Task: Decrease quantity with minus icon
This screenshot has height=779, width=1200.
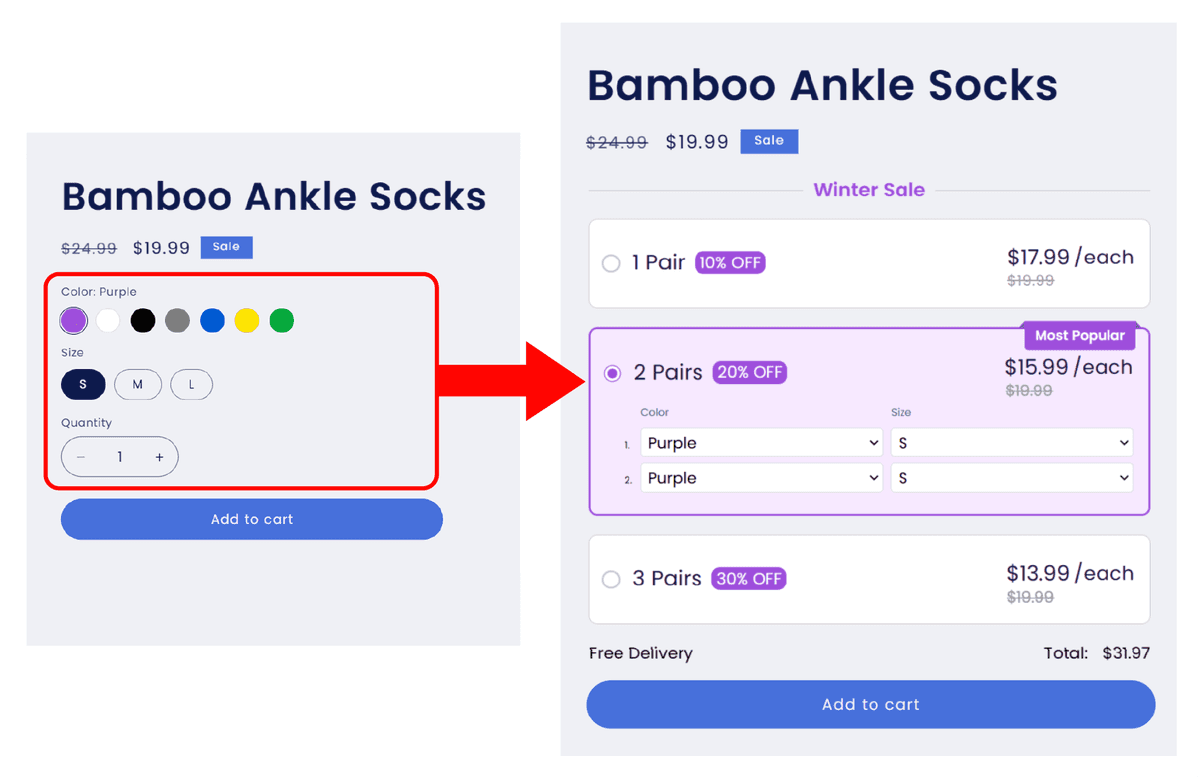Action: coord(81,457)
